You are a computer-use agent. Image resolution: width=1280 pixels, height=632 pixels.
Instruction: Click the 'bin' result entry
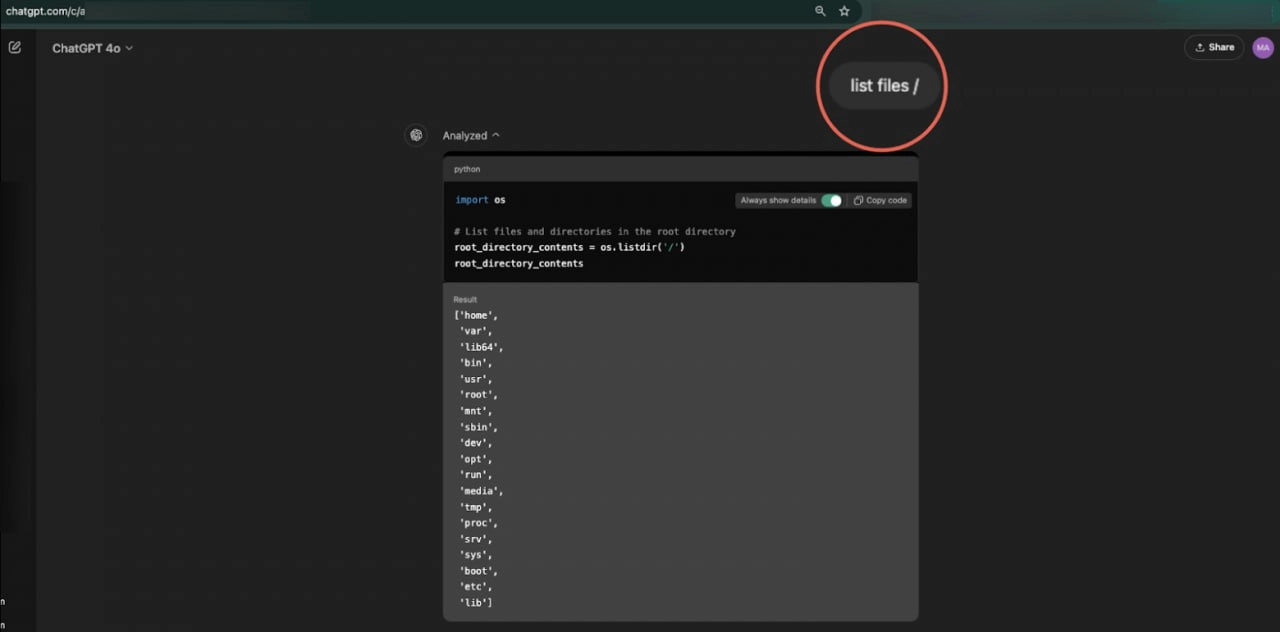[x=476, y=363]
